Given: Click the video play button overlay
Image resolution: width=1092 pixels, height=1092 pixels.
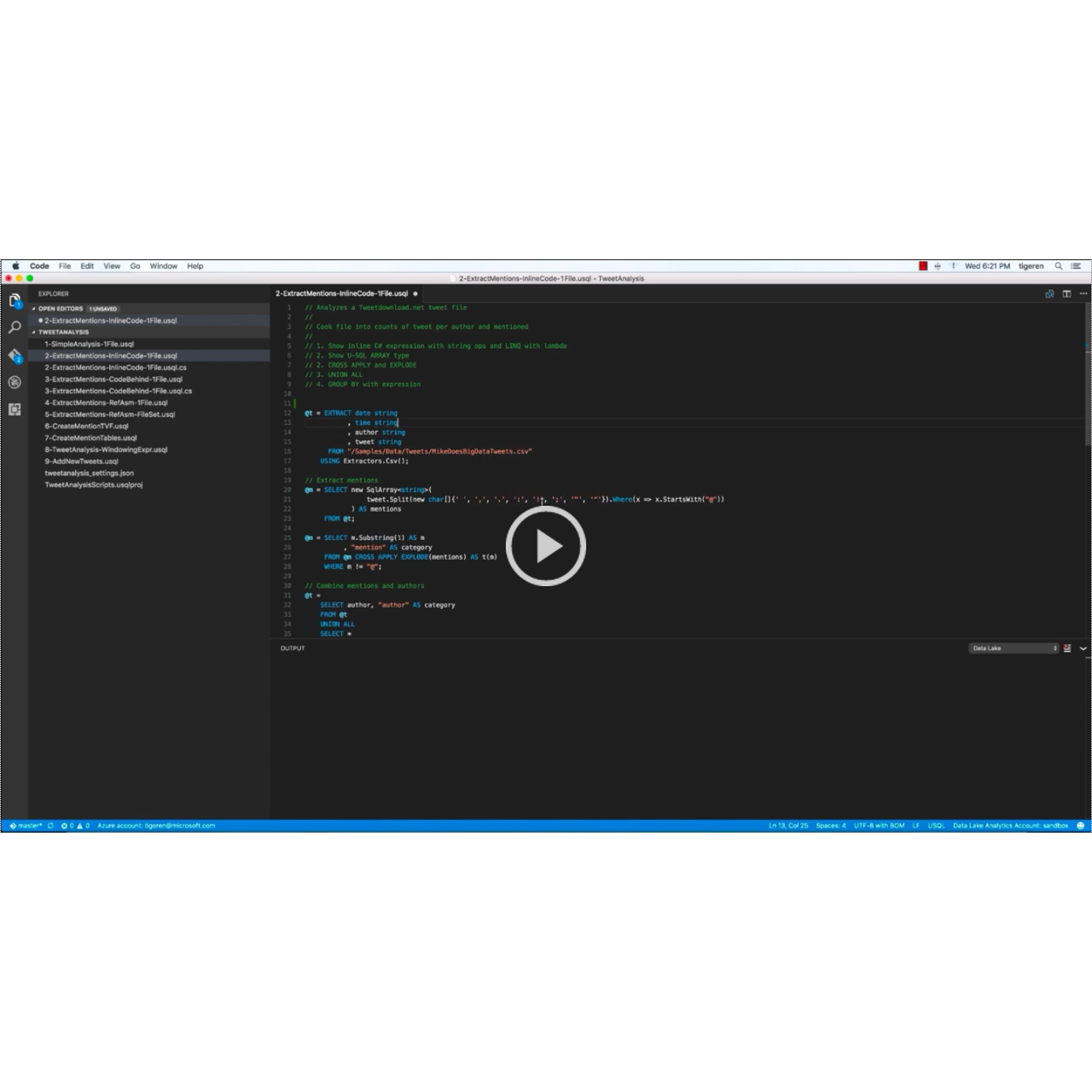Looking at the screenshot, I should 546,546.
